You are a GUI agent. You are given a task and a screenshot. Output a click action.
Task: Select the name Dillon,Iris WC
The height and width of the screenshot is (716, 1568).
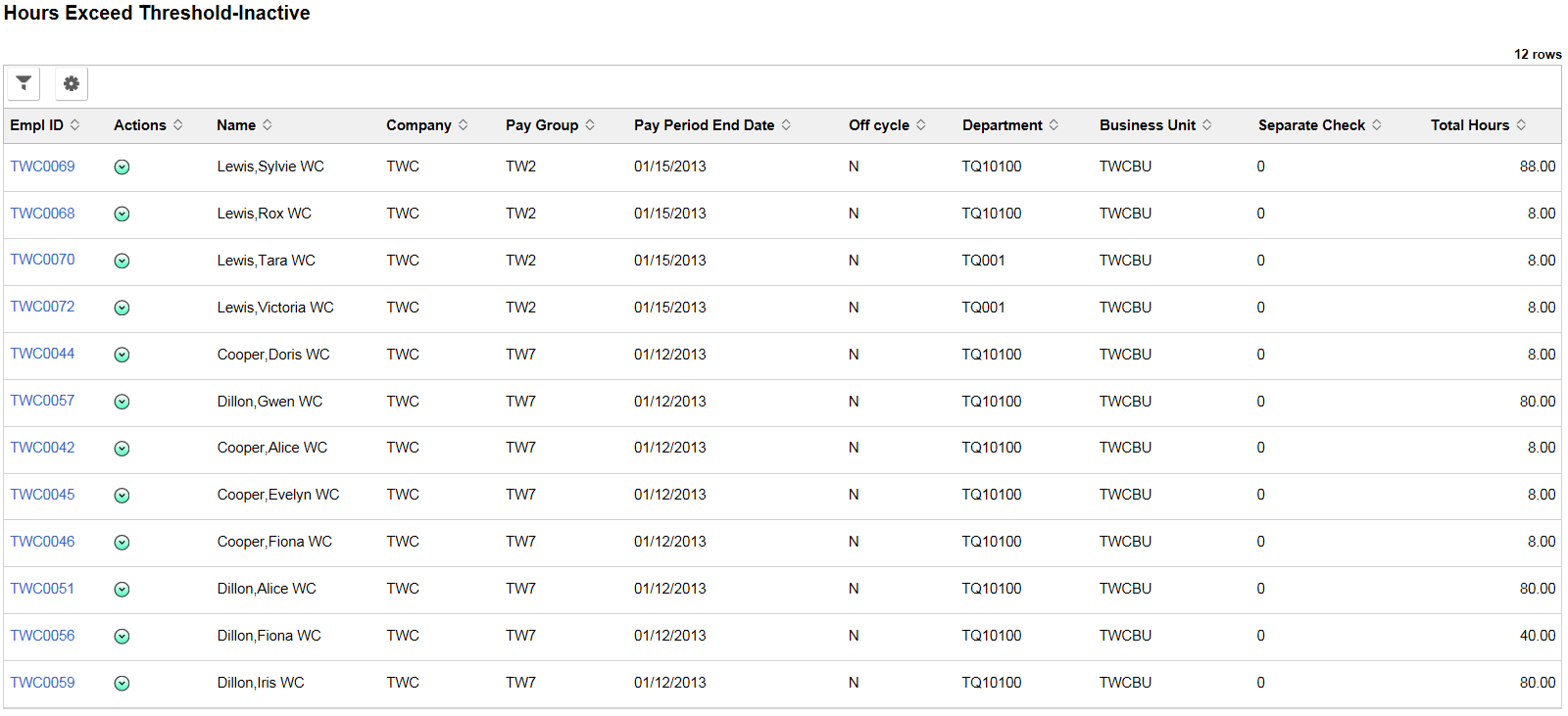(x=261, y=683)
